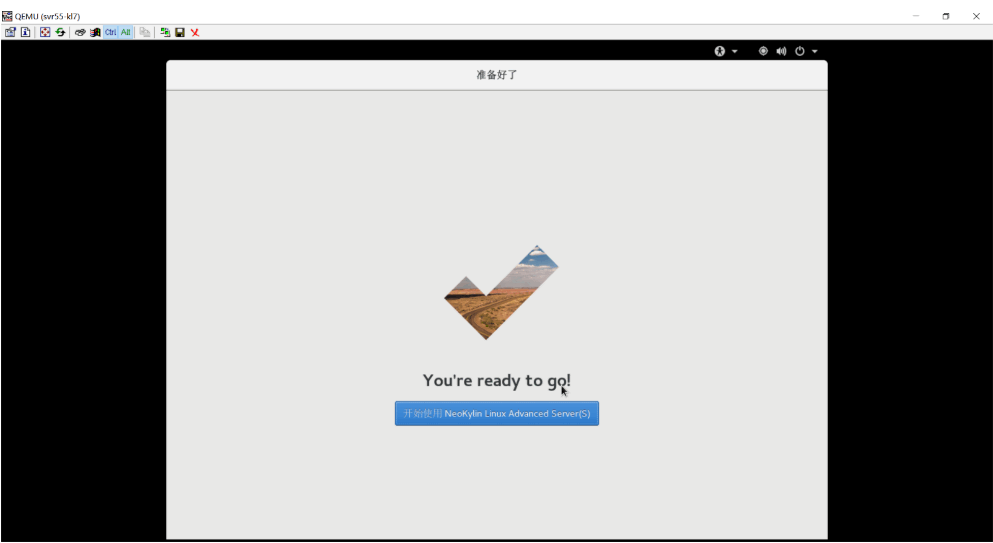Click the QEMU (svr55-kl7) title text
The width and height of the screenshot is (993, 543).
47,16
